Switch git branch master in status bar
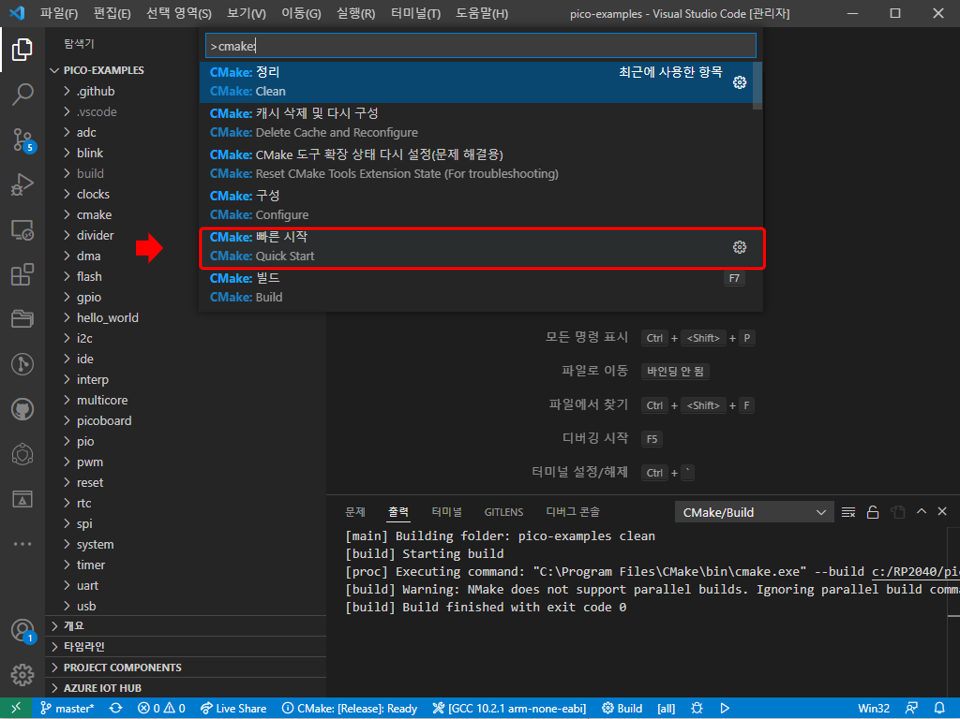Image resolution: width=960 pixels, height=719 pixels. click(x=67, y=708)
